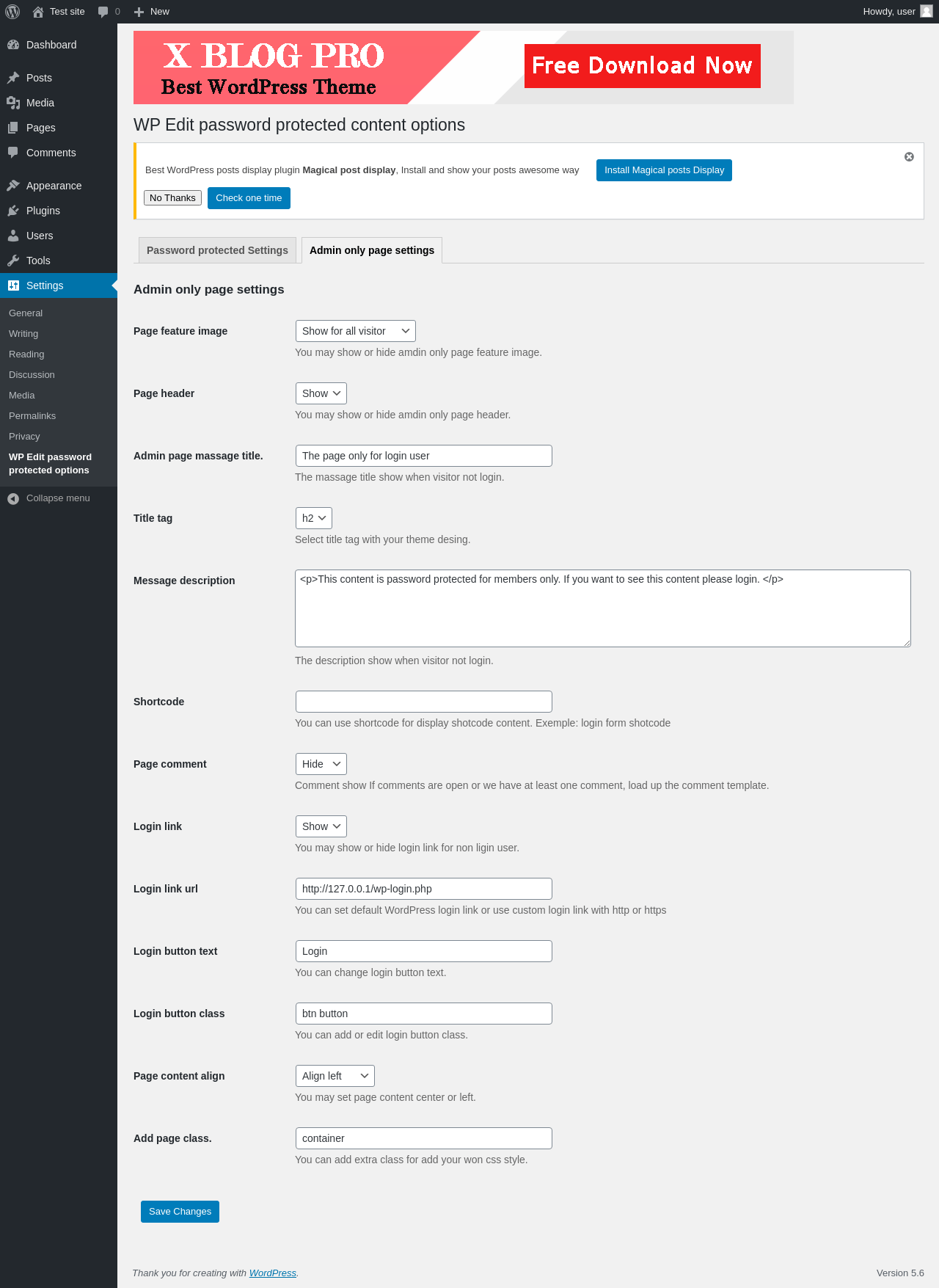Click the No Thanks button
This screenshot has height=1288, width=939.
tap(172, 198)
